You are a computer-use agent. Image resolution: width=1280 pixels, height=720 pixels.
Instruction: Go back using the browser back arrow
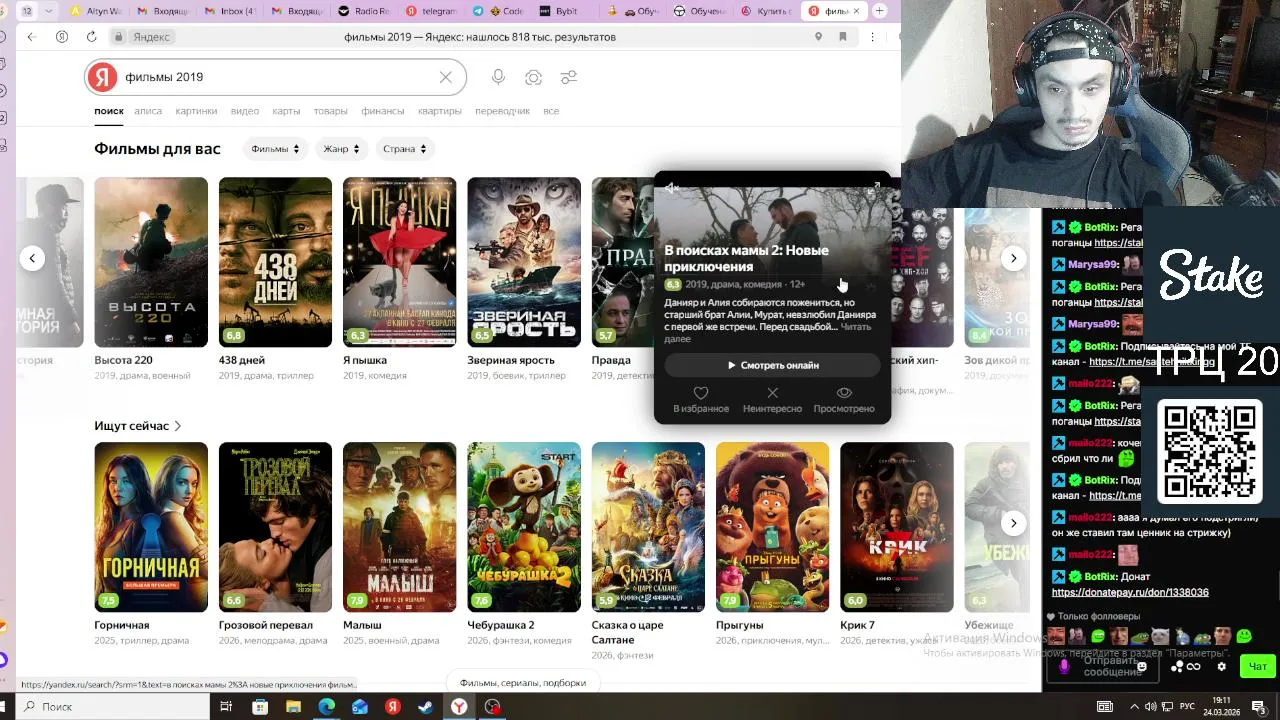(31, 37)
